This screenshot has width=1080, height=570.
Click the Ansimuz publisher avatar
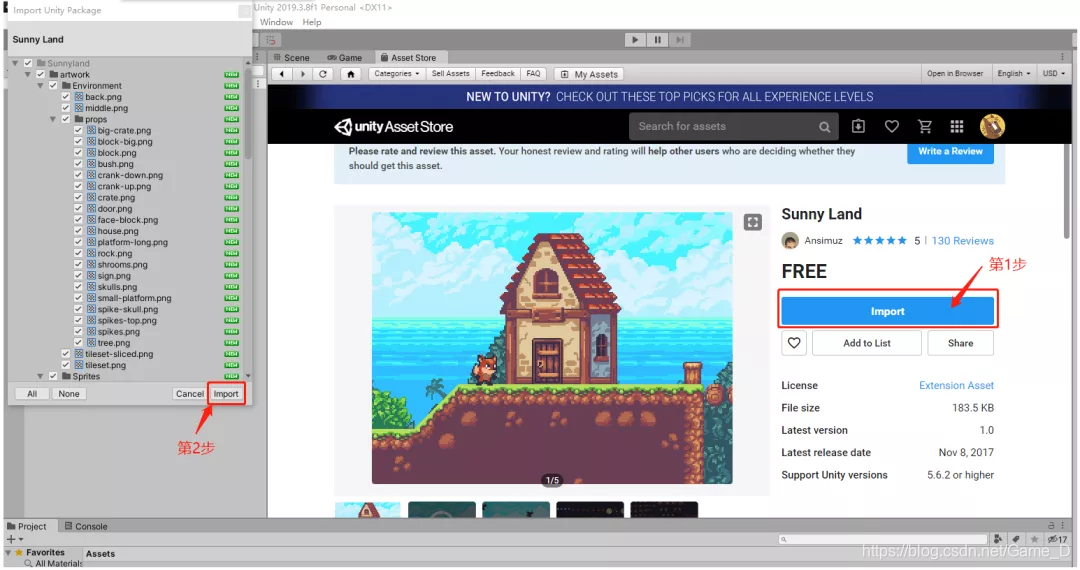tap(790, 240)
